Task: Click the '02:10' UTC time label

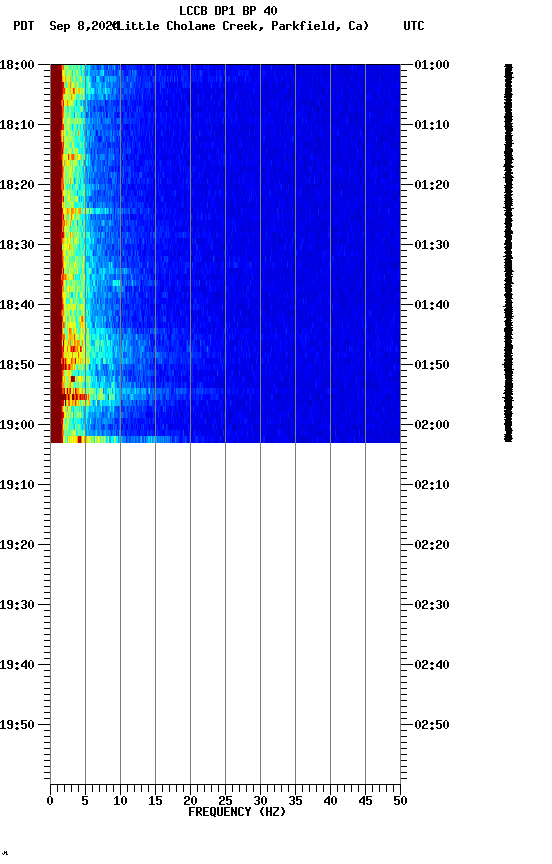Action: (x=432, y=485)
